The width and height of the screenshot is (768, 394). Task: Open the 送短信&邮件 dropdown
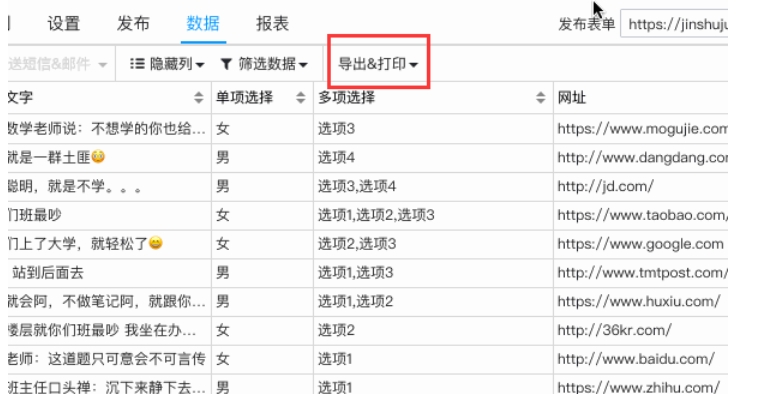[x=58, y=64]
